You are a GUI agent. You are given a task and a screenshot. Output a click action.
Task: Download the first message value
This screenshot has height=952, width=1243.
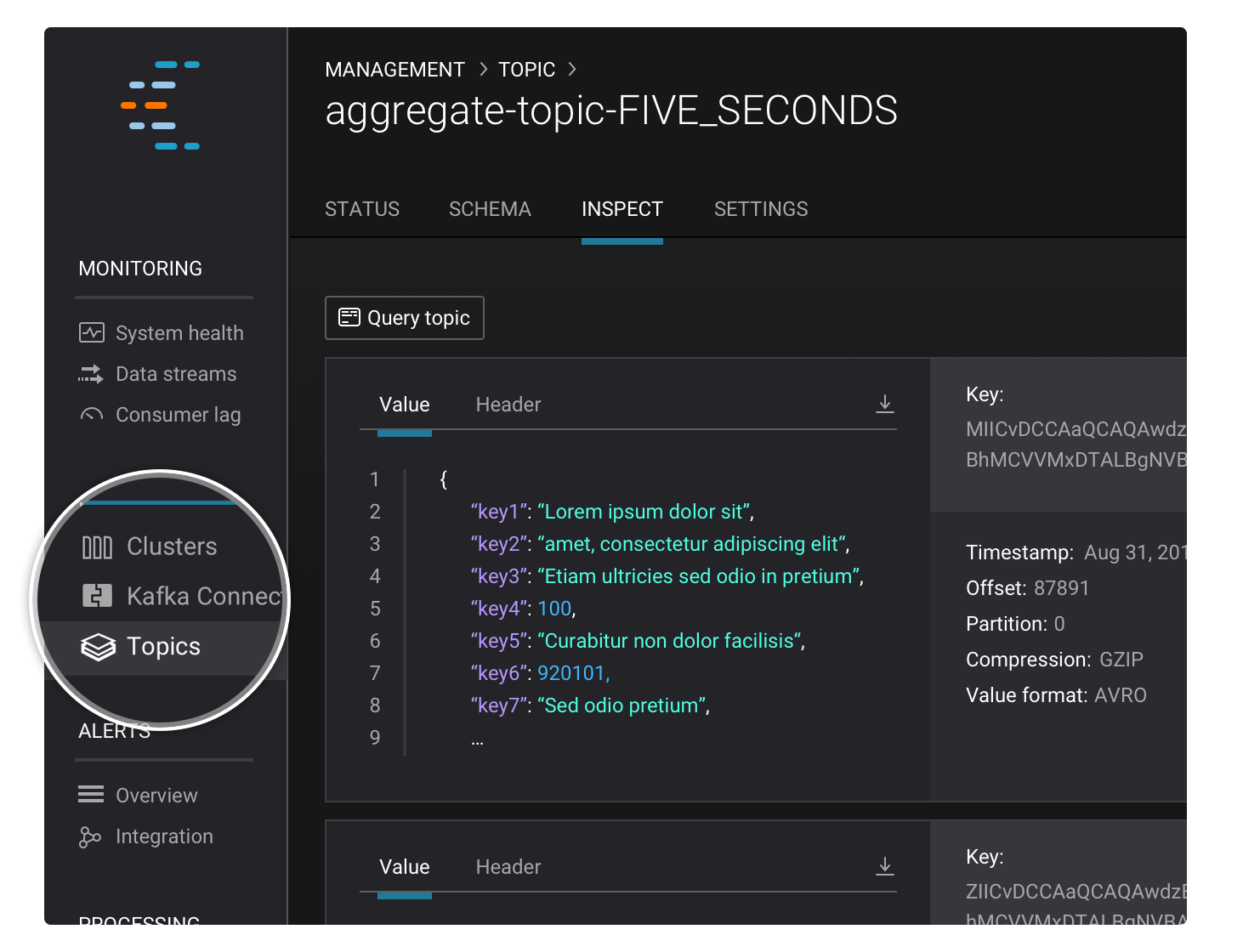point(885,404)
